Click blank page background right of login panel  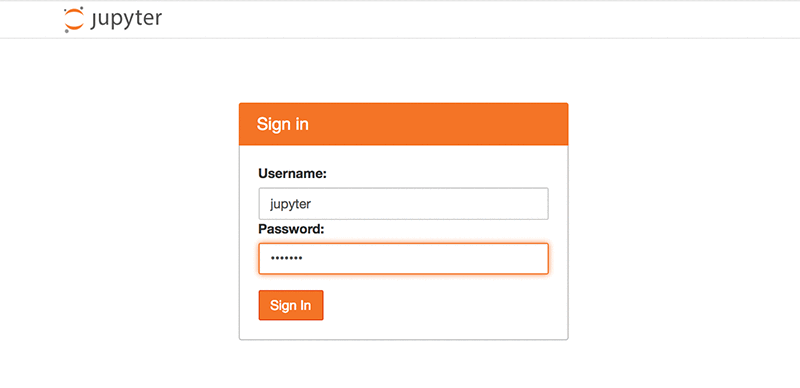tap(684, 220)
